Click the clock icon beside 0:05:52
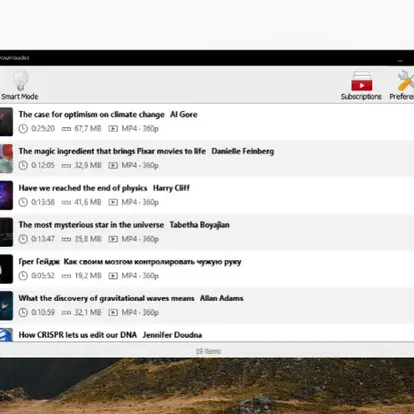The image size is (414, 414). [23, 276]
